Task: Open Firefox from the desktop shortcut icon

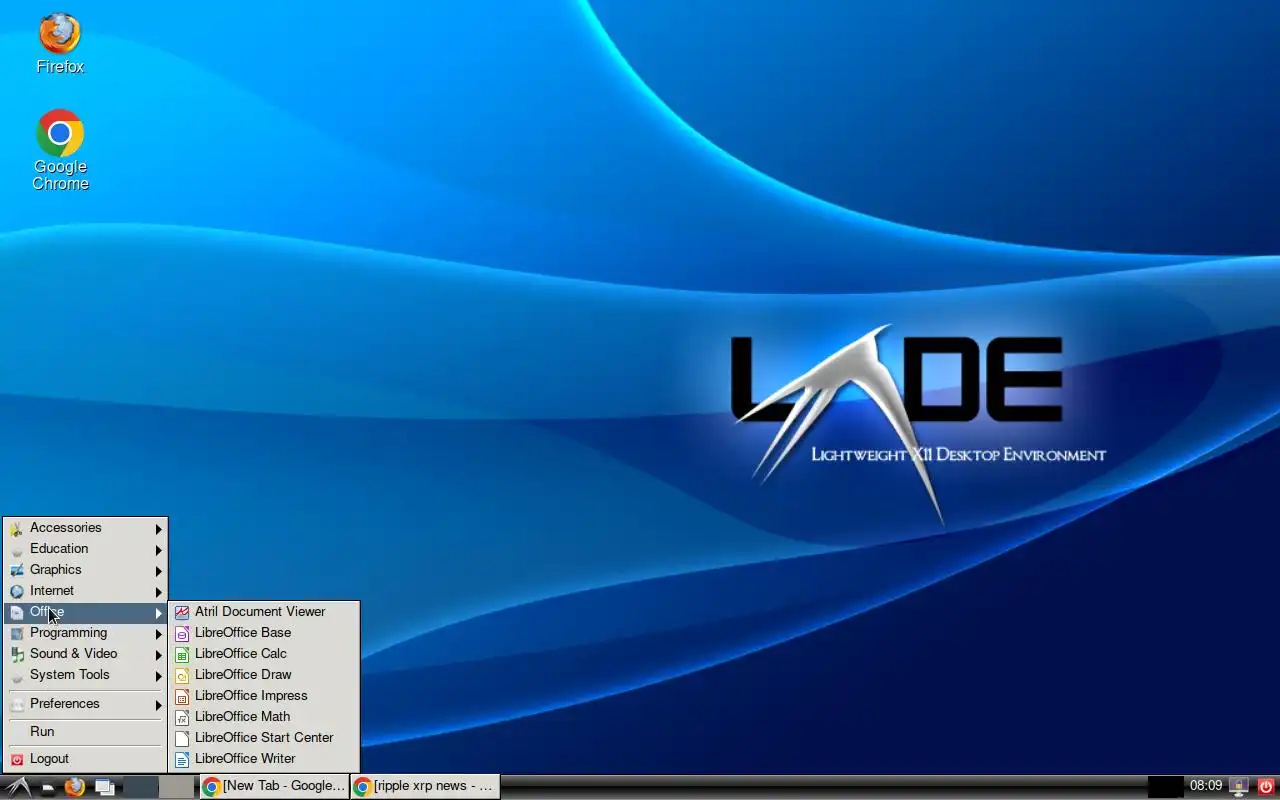Action: (60, 34)
